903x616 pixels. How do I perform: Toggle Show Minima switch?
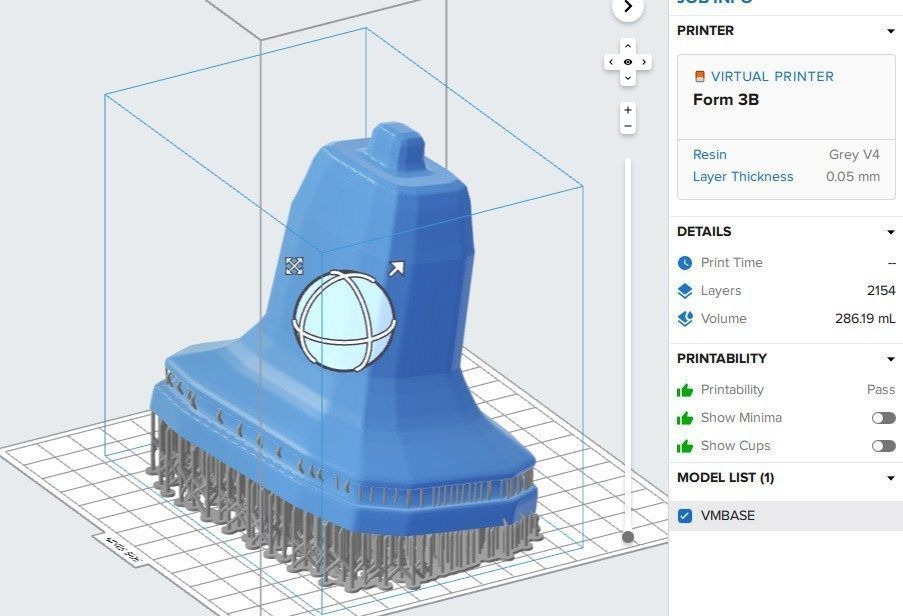click(x=883, y=418)
